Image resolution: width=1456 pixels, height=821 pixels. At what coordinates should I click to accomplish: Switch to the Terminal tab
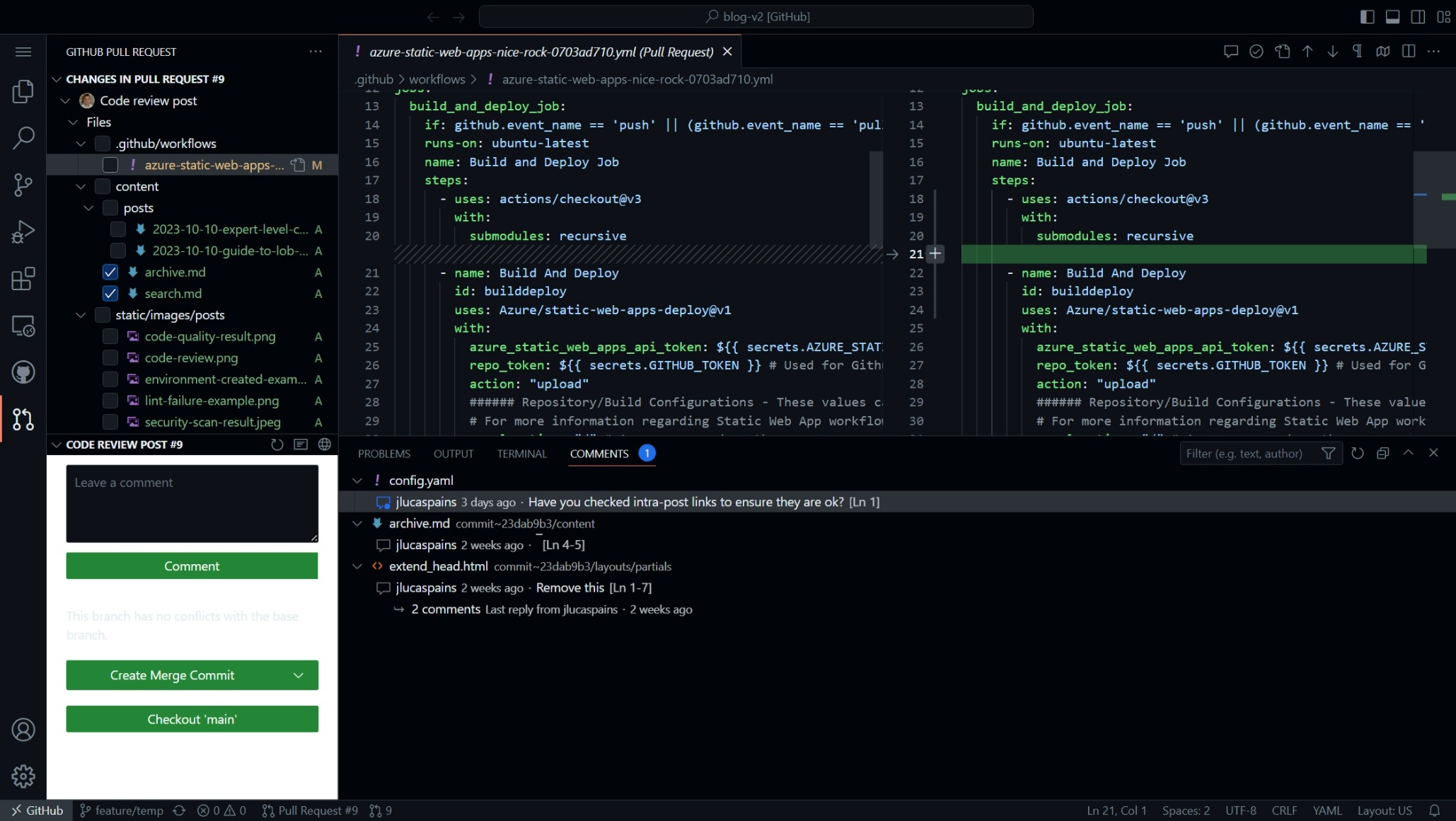tap(522, 454)
